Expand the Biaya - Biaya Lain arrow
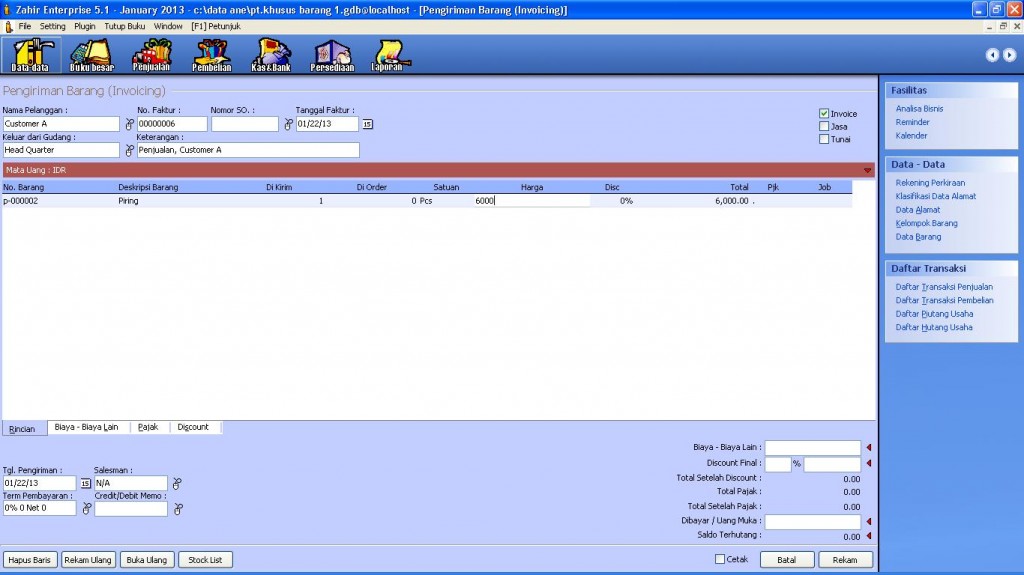 868,448
